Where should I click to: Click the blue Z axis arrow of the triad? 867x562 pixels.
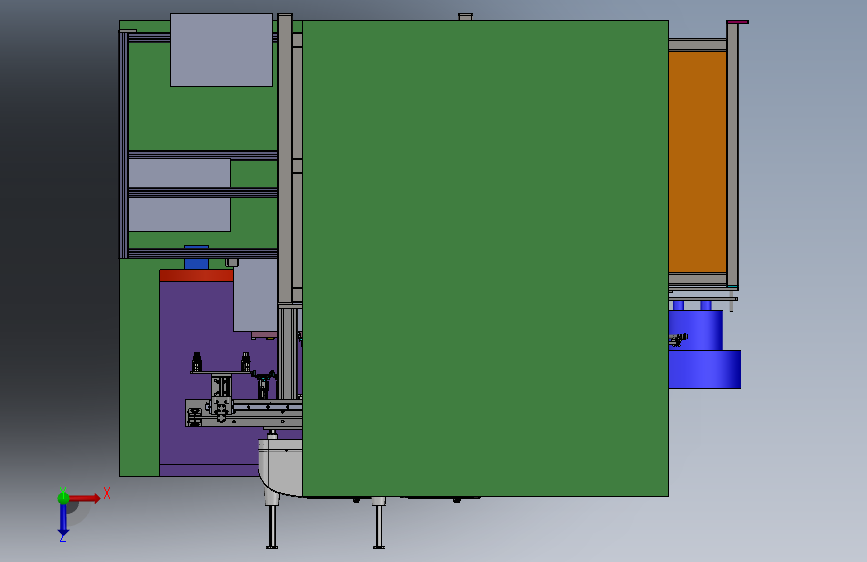[64, 520]
